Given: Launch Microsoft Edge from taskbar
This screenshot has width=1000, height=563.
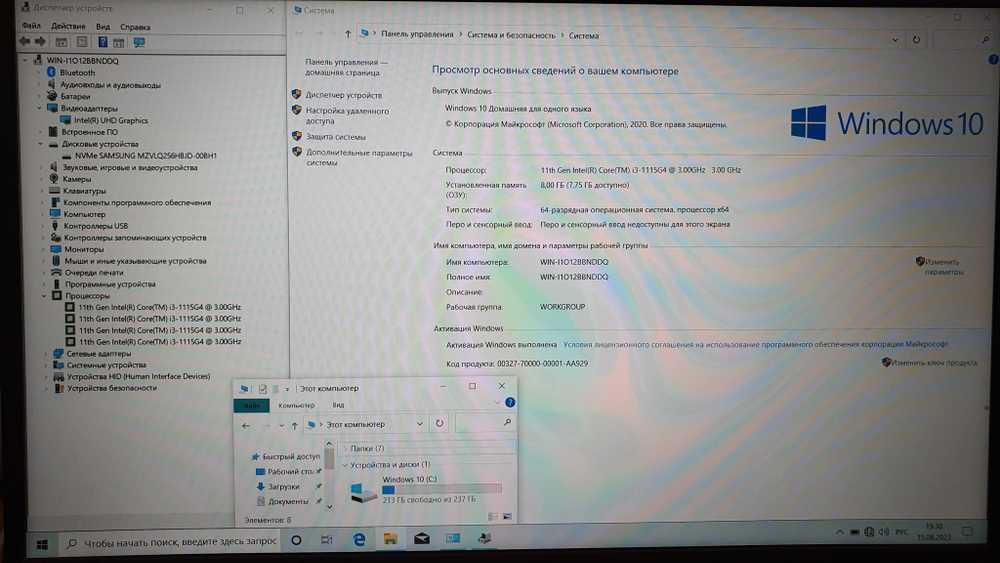Looking at the screenshot, I should tap(359, 539).
